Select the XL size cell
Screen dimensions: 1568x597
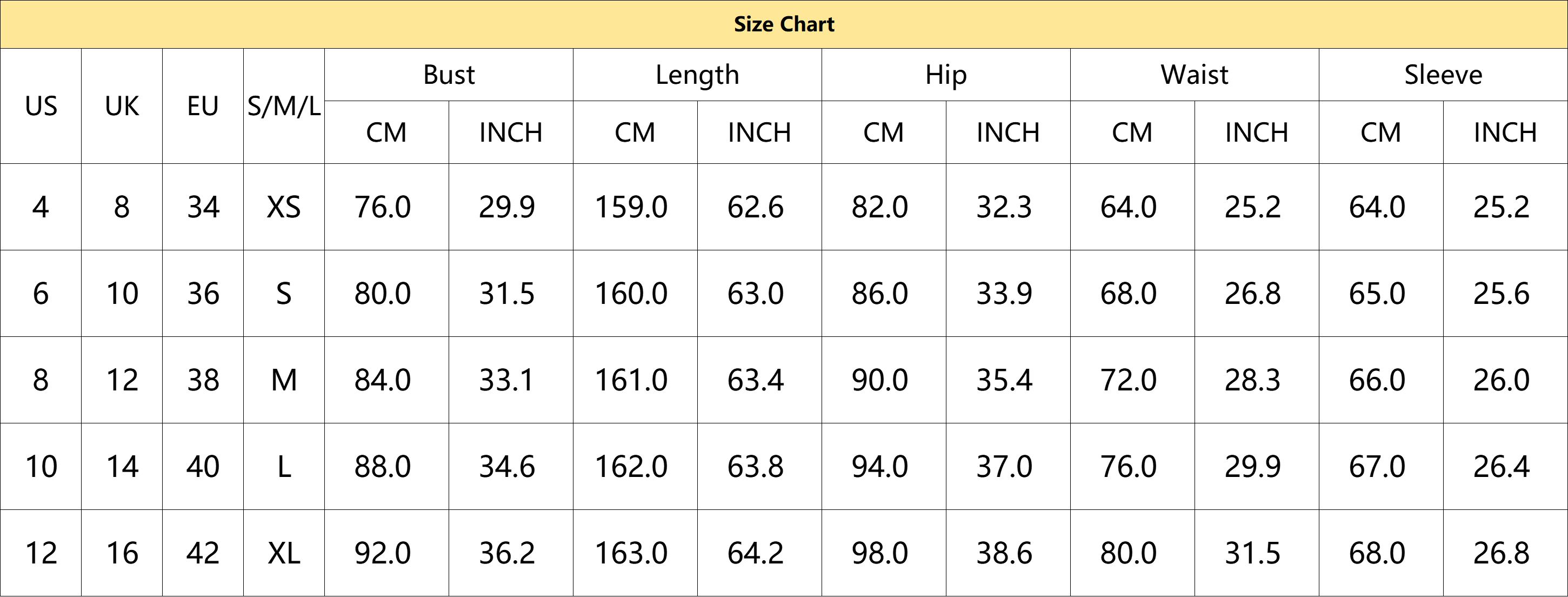pyautogui.click(x=284, y=553)
